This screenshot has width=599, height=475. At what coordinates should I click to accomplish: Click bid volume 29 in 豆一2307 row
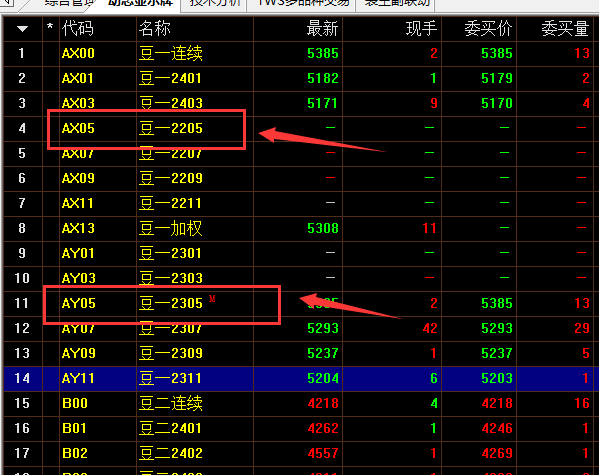click(582, 328)
